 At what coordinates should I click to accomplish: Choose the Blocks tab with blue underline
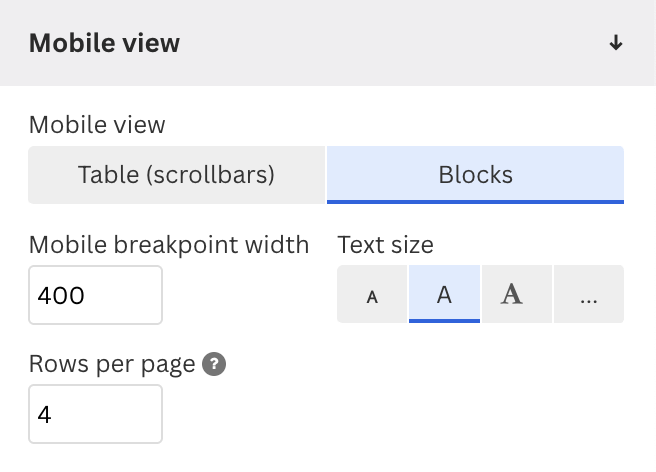pos(475,175)
